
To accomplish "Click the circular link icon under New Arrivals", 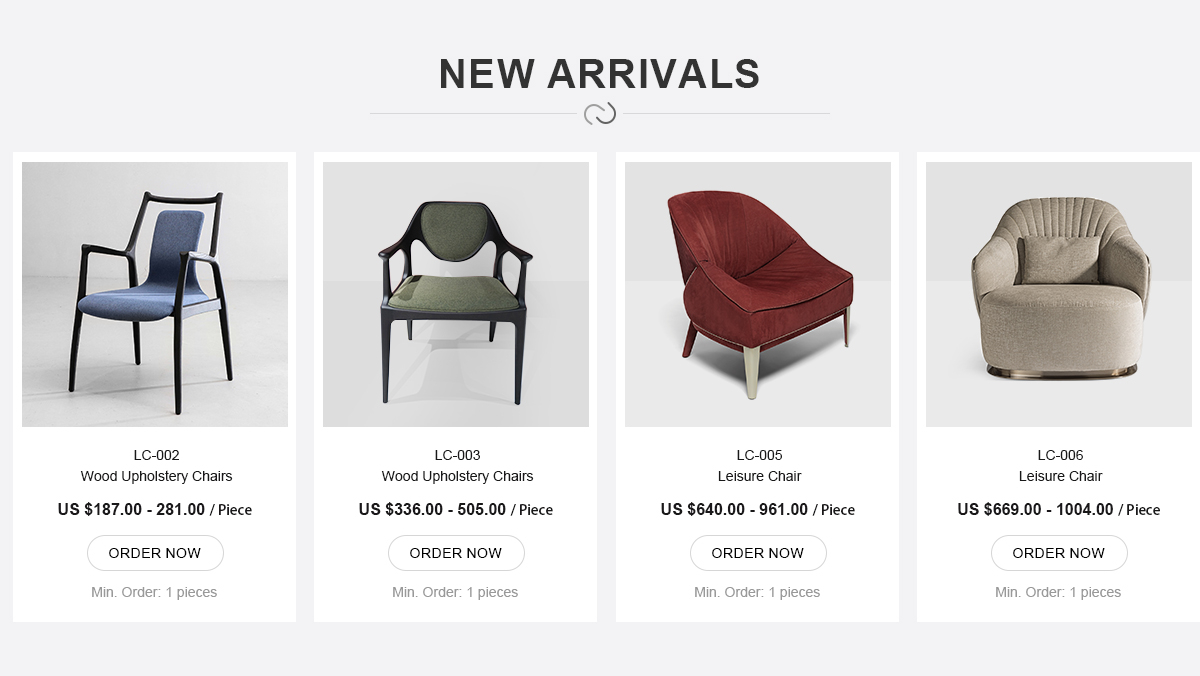I will [x=600, y=114].
